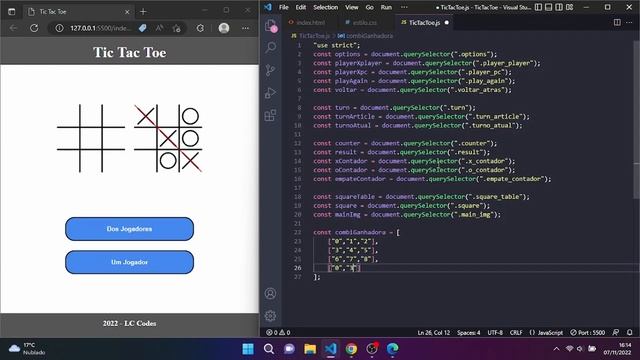This screenshot has width=640, height=360.
Task: Click the Dos Jogadores button
Action: (129, 229)
